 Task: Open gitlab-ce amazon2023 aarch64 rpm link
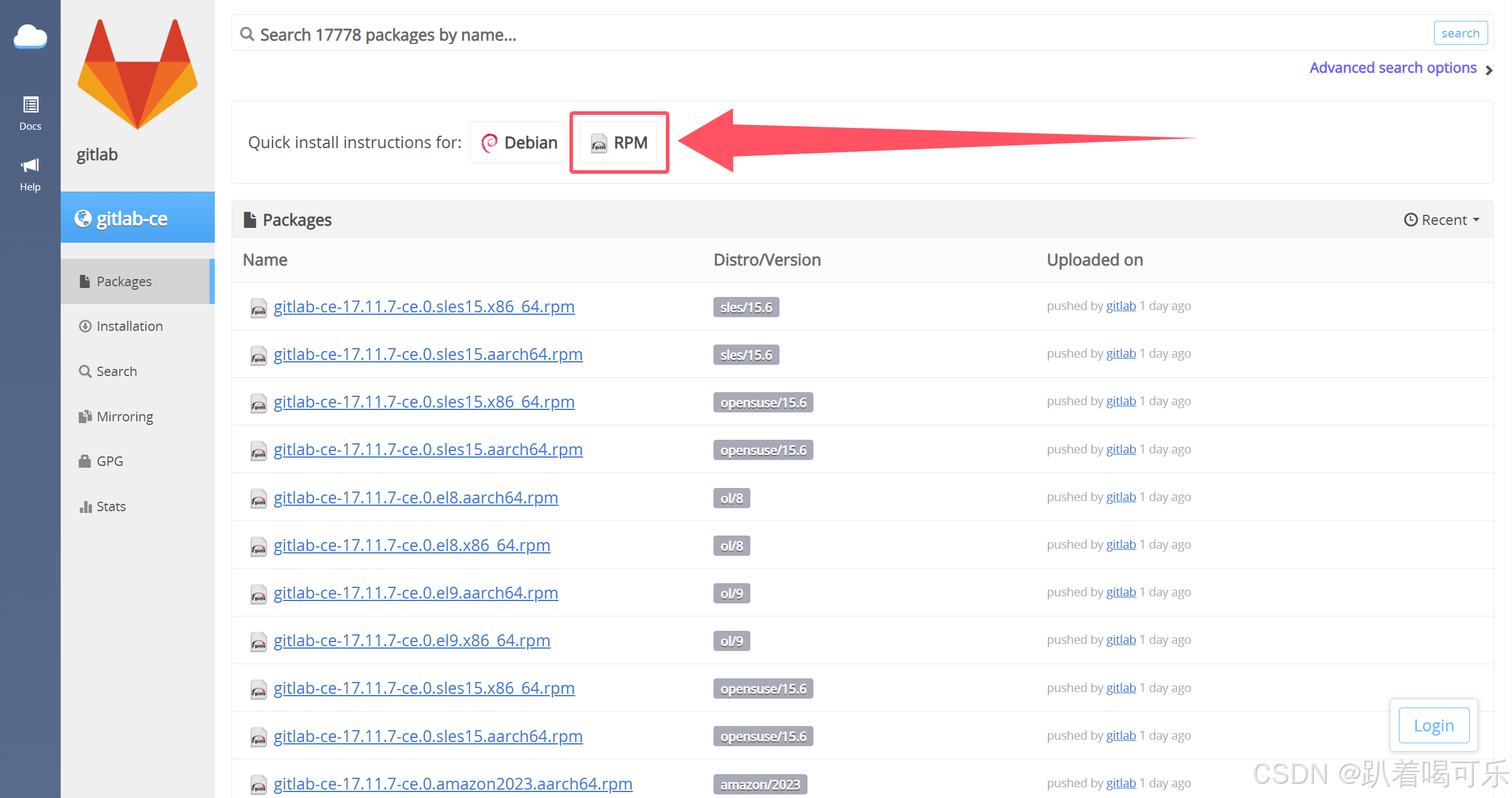(x=453, y=784)
